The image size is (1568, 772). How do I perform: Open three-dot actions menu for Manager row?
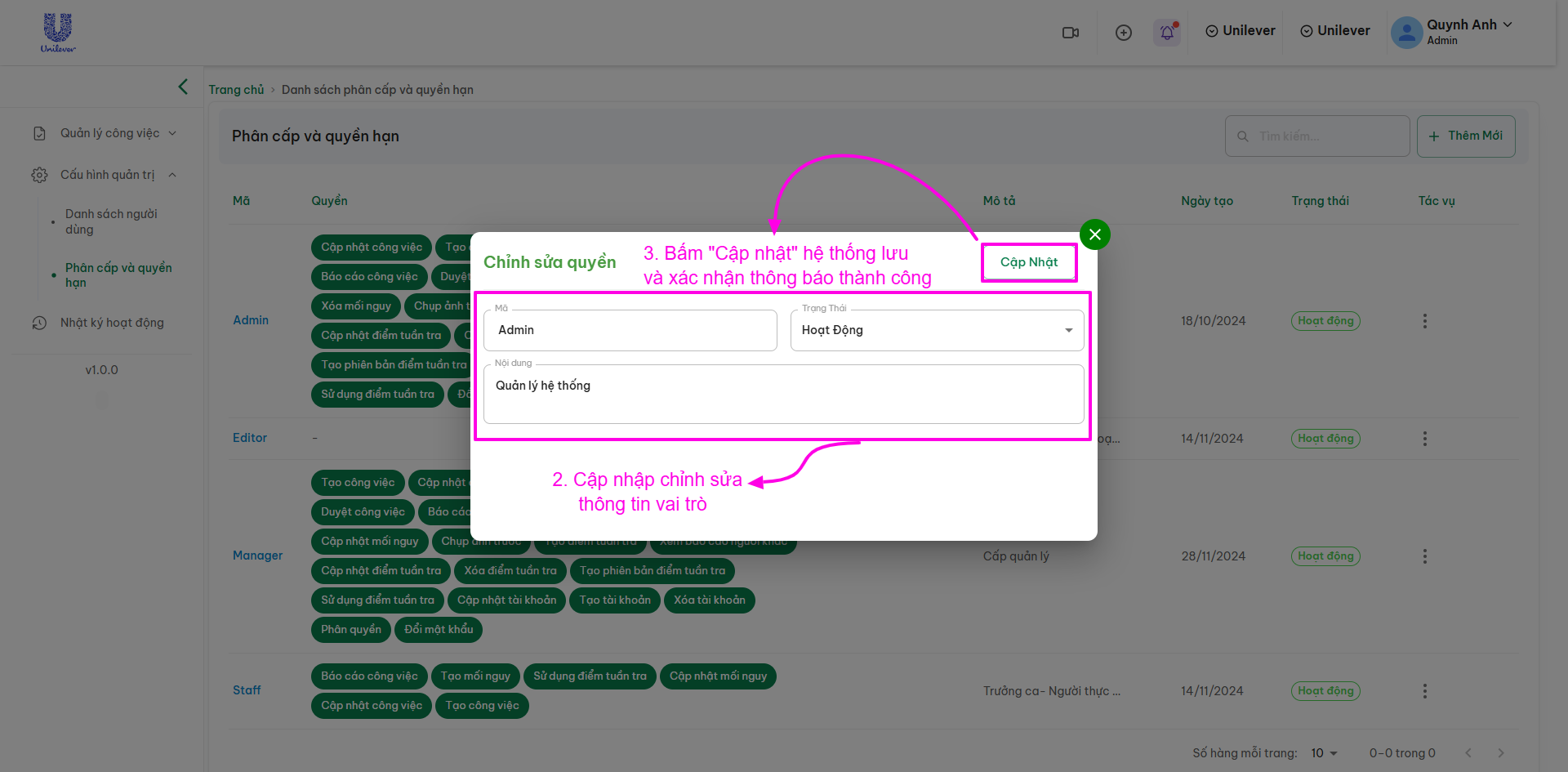(1424, 556)
